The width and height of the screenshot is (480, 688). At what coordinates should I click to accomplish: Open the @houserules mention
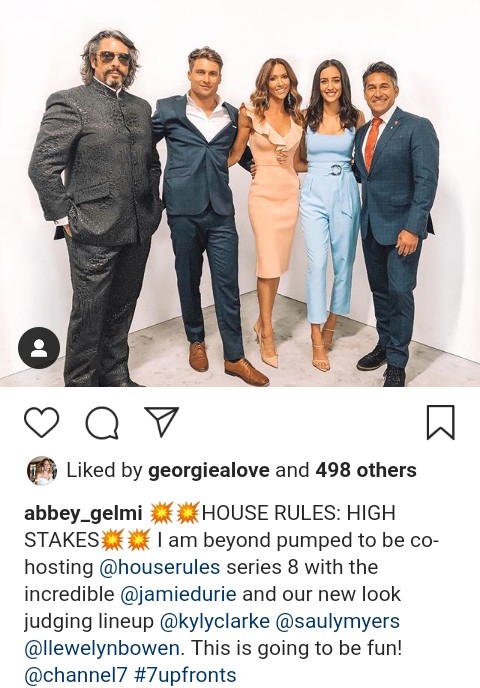pos(160,567)
